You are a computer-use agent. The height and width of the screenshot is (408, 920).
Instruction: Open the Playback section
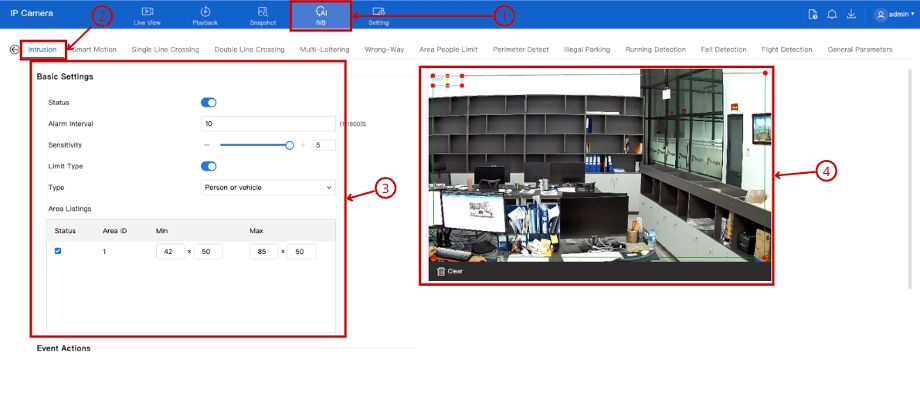pyautogui.click(x=205, y=16)
